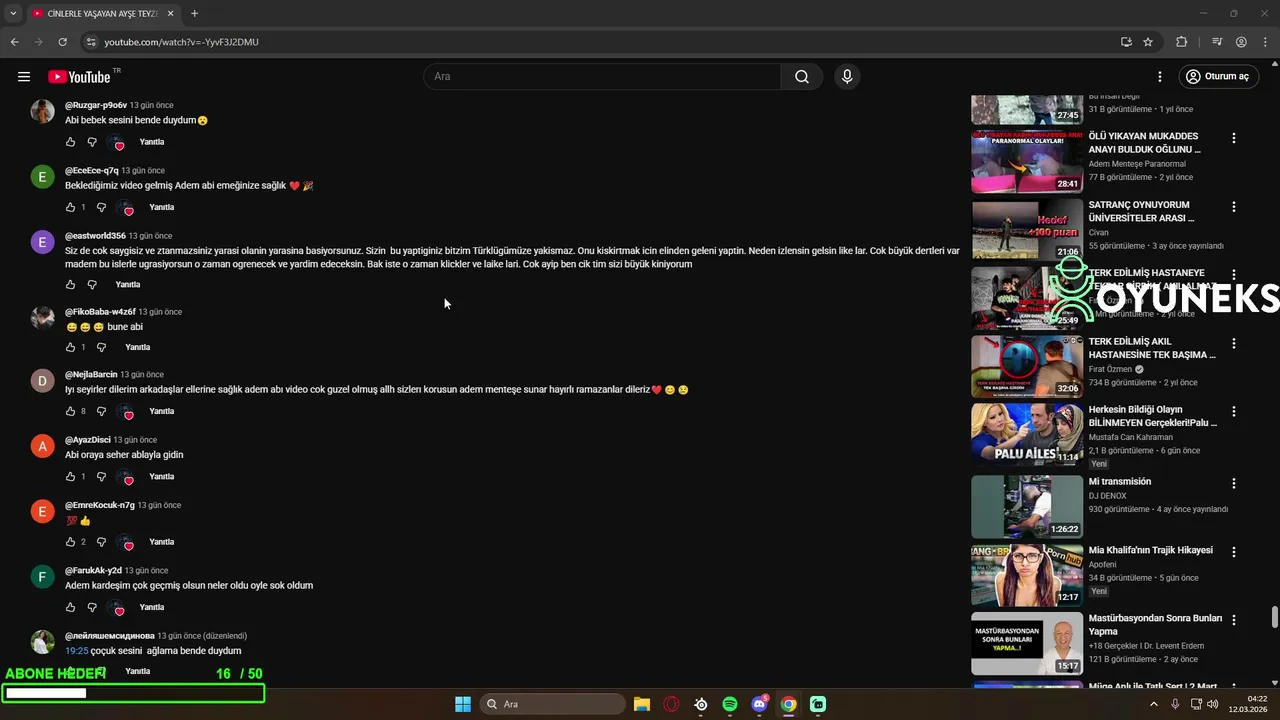Viewport: 1280px width, 720px height.
Task: Start voice search with microphone icon
Action: [x=847, y=76]
